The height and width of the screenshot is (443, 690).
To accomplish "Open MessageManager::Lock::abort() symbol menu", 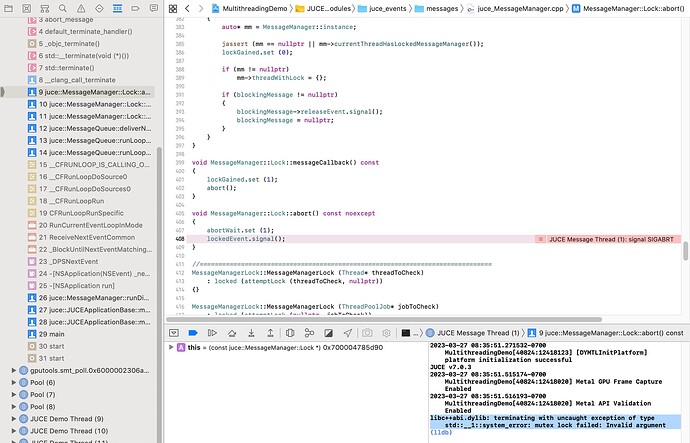I will tap(628, 8).
